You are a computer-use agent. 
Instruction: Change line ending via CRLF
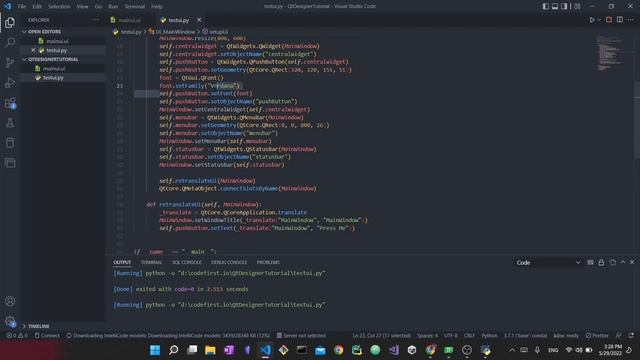pos(469,336)
